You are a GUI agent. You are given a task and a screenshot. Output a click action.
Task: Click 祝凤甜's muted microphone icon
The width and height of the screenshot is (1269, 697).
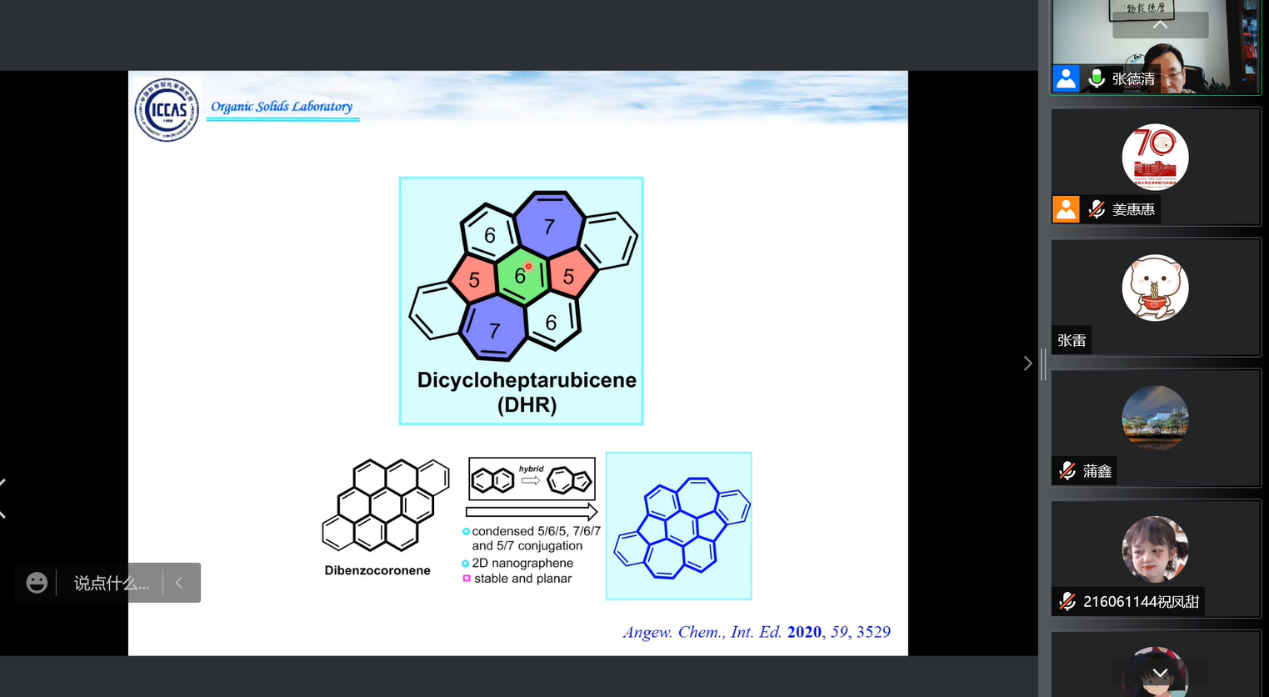1068,601
